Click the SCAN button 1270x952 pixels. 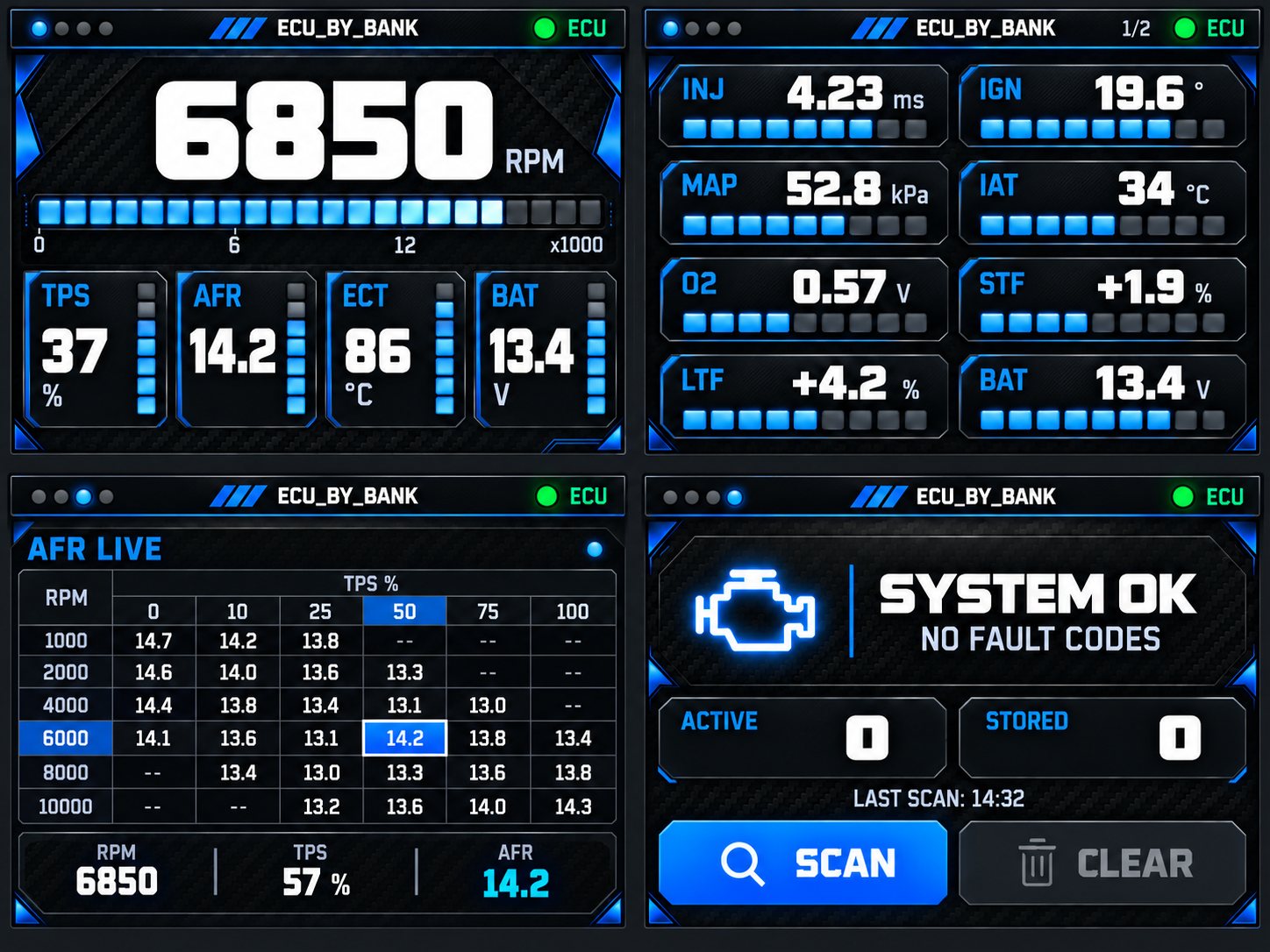[803, 863]
